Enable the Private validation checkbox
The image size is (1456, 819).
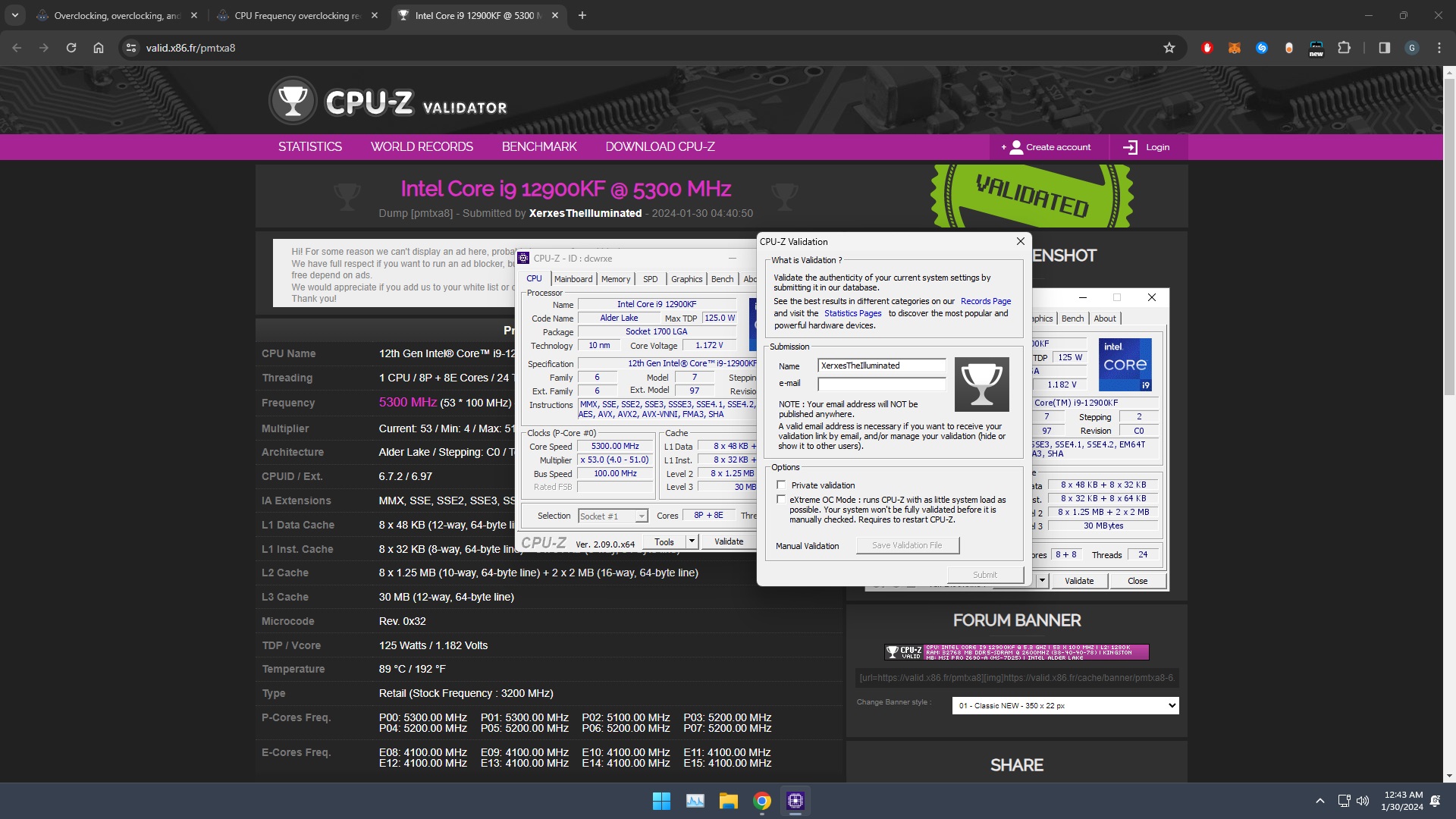(781, 485)
